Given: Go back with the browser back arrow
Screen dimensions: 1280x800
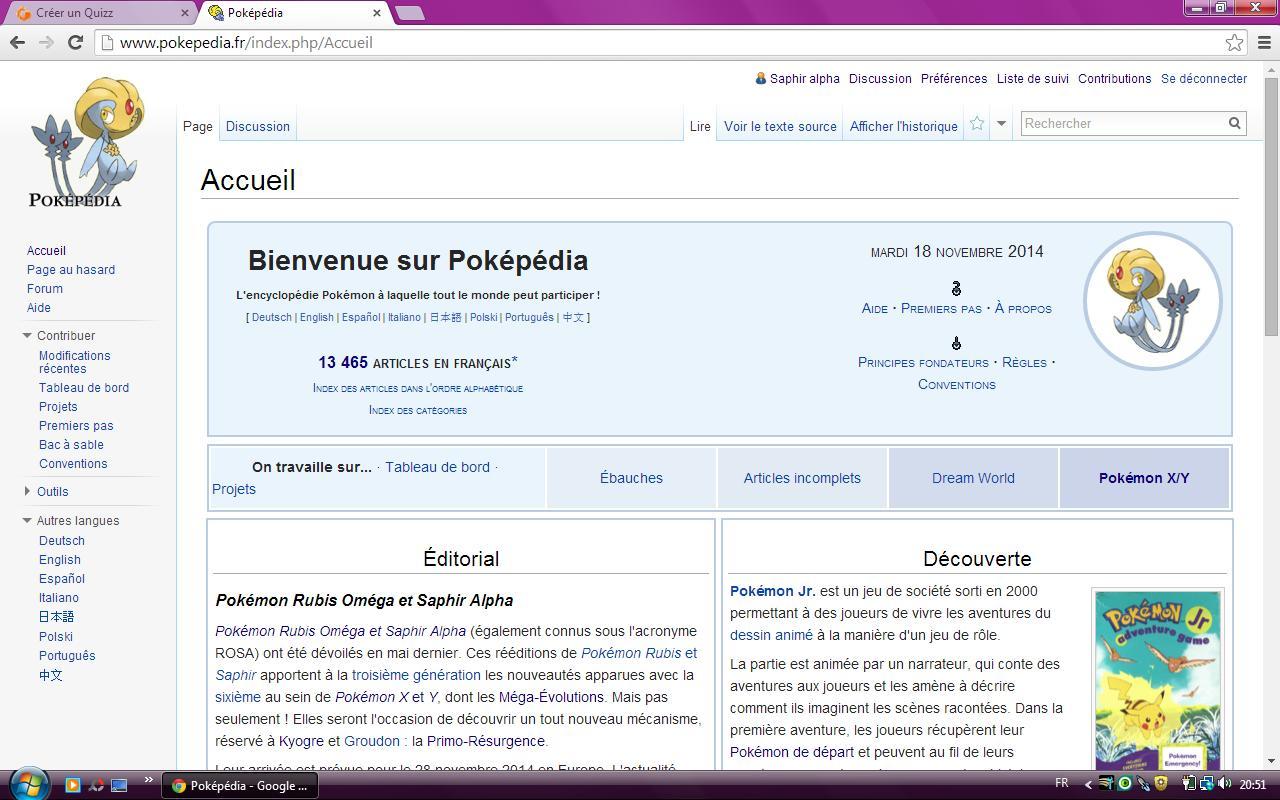Looking at the screenshot, I should (x=17, y=42).
